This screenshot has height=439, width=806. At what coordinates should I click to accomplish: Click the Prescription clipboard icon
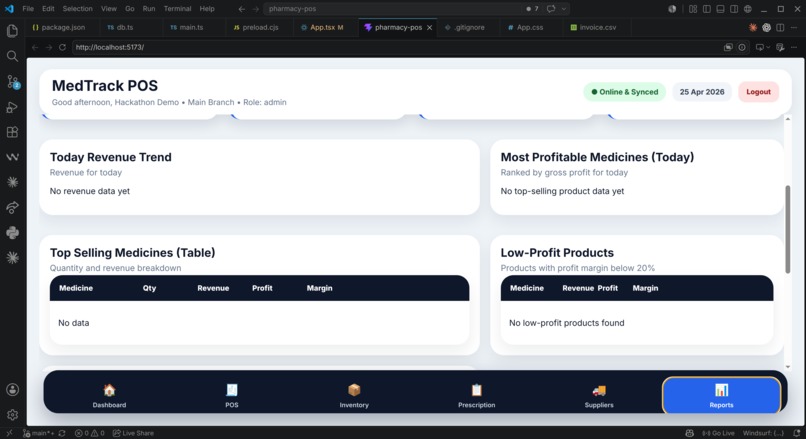[477, 390]
